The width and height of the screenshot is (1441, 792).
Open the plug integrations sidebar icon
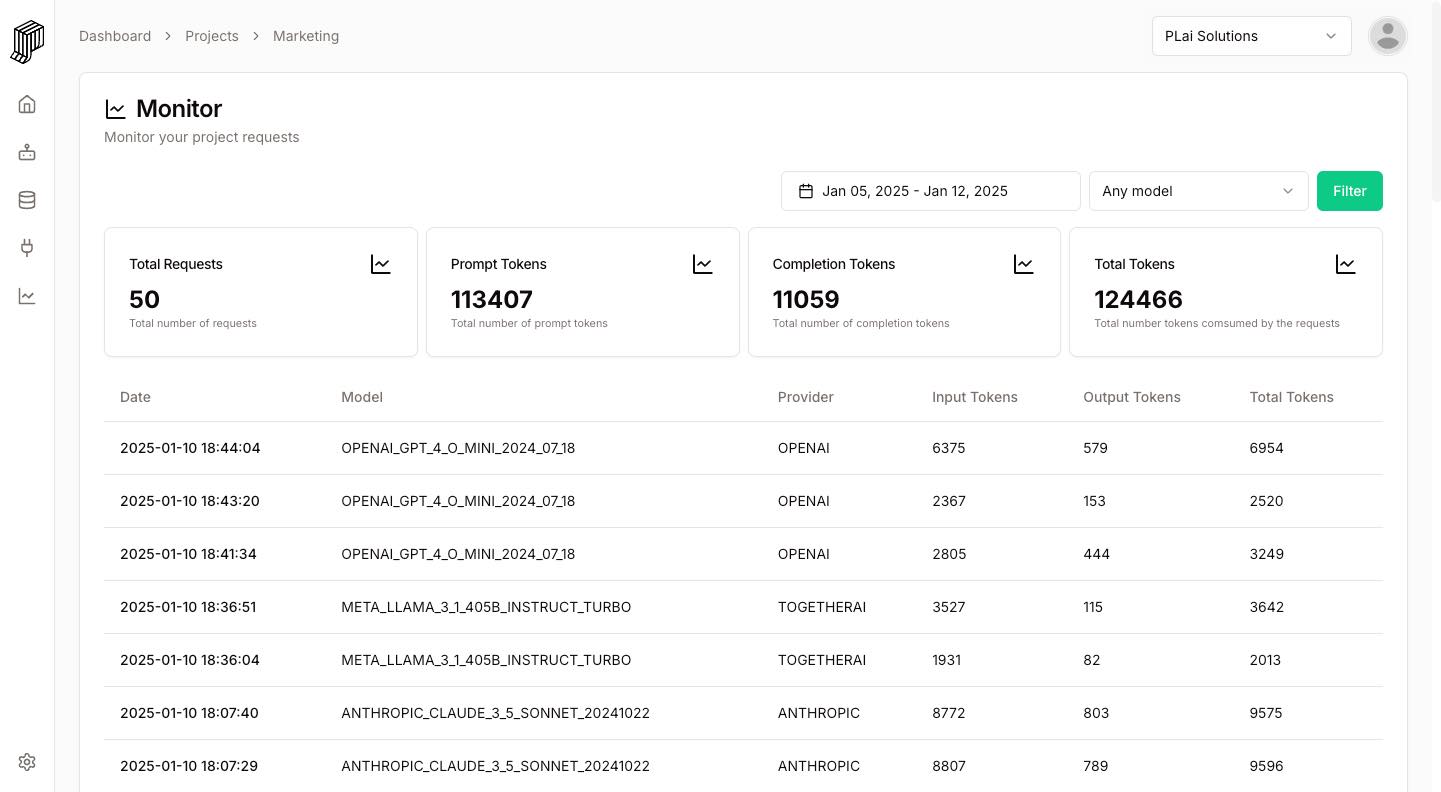click(x=27, y=248)
